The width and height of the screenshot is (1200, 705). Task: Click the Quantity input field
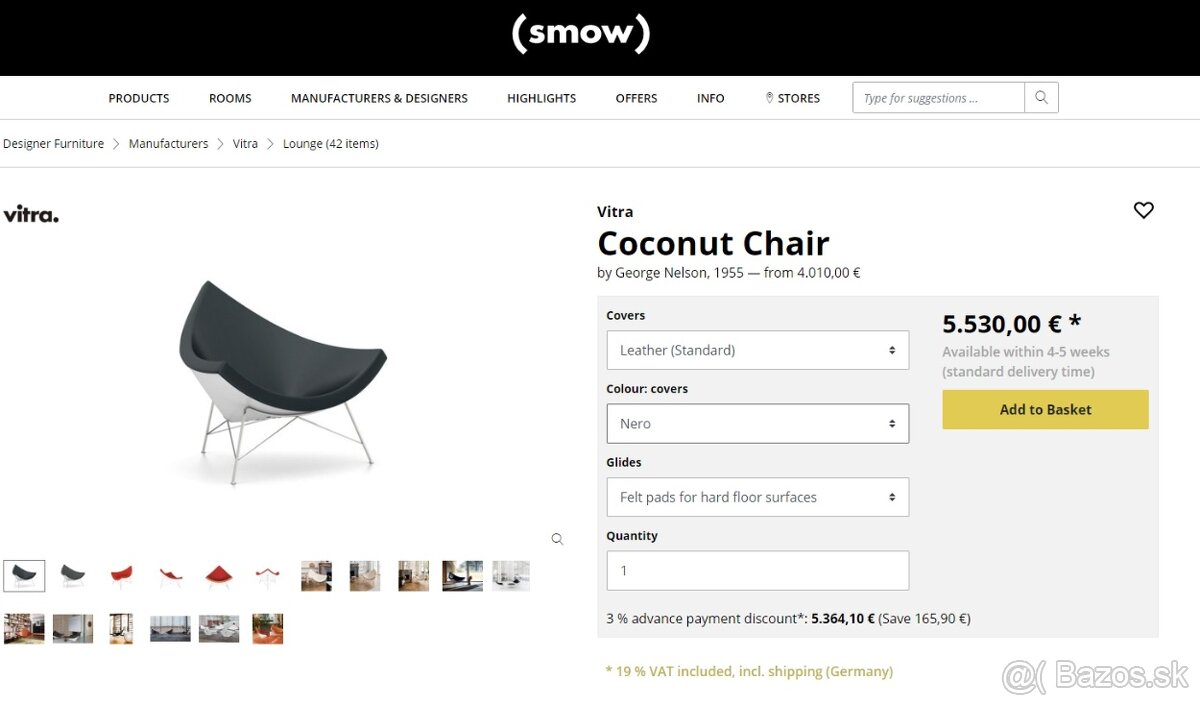[x=757, y=570]
